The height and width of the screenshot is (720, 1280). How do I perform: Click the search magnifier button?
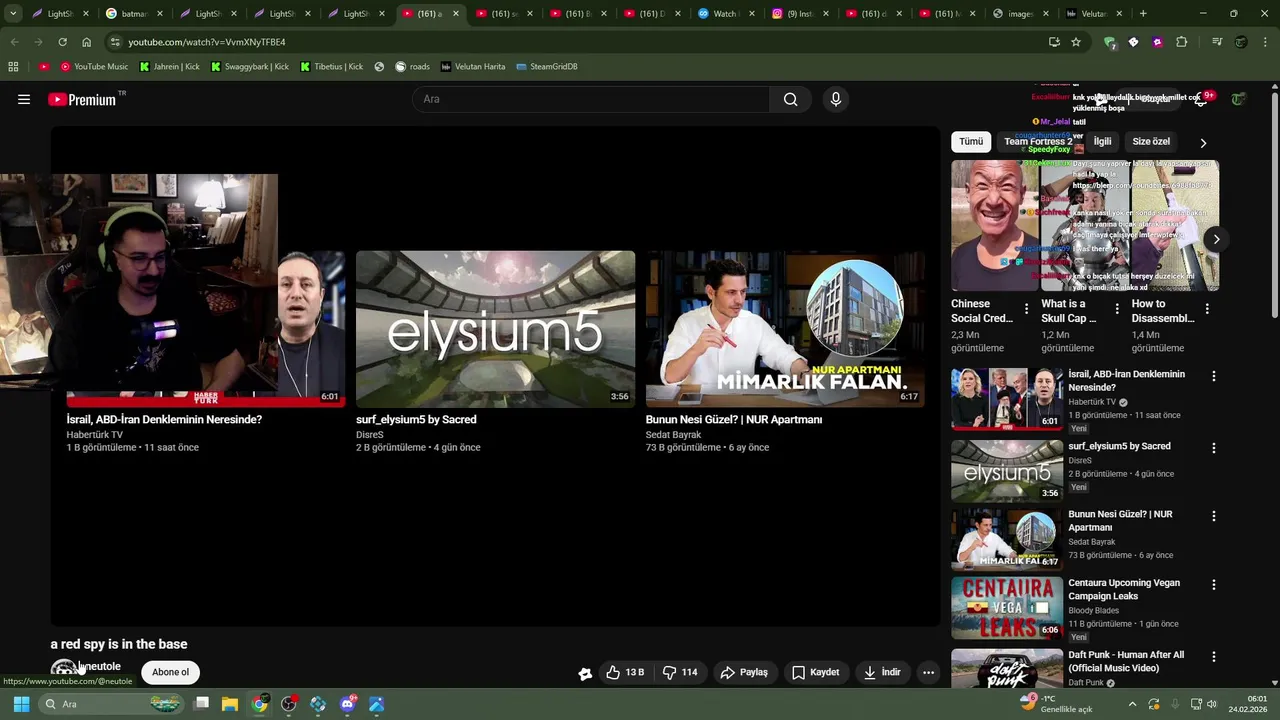(x=791, y=99)
